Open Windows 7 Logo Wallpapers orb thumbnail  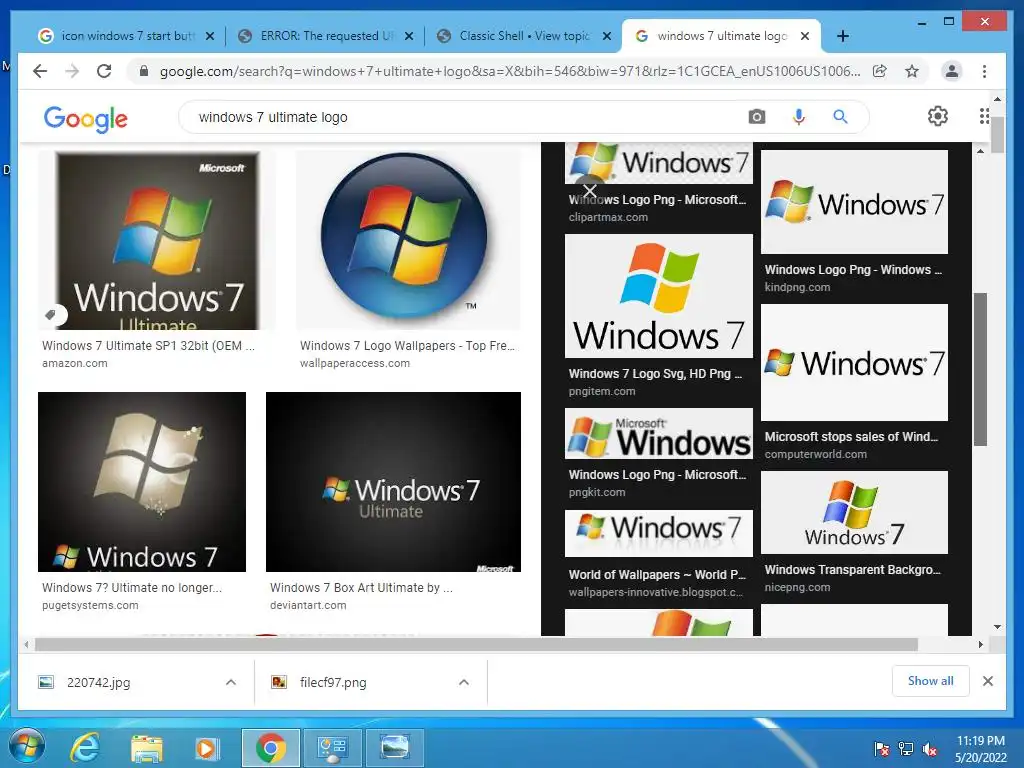[x=408, y=240]
